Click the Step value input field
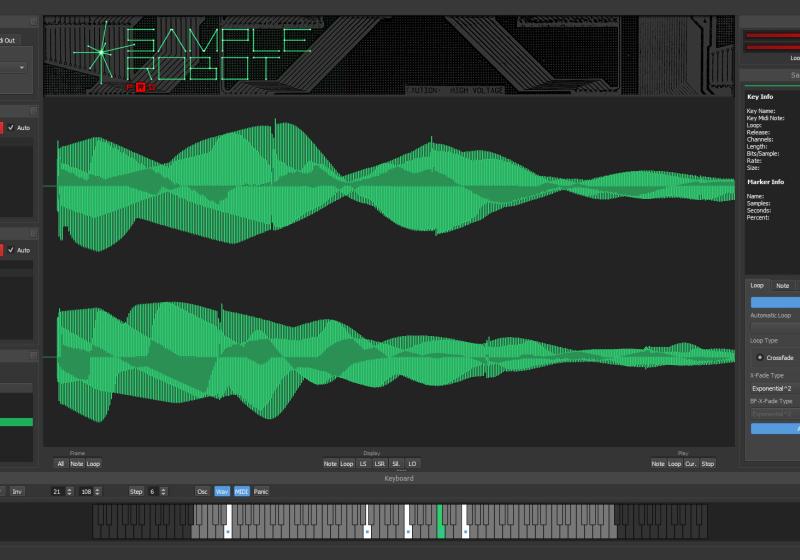 coord(152,492)
